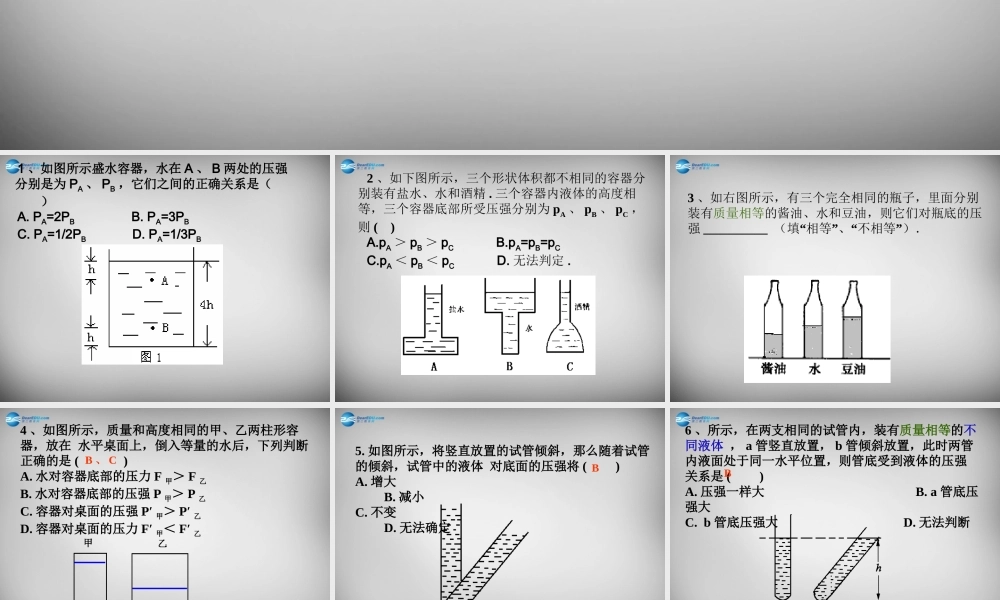Select option 'A.pA > pB > pC' in question 2
1000x600 pixels.
pyautogui.click(x=410, y=244)
